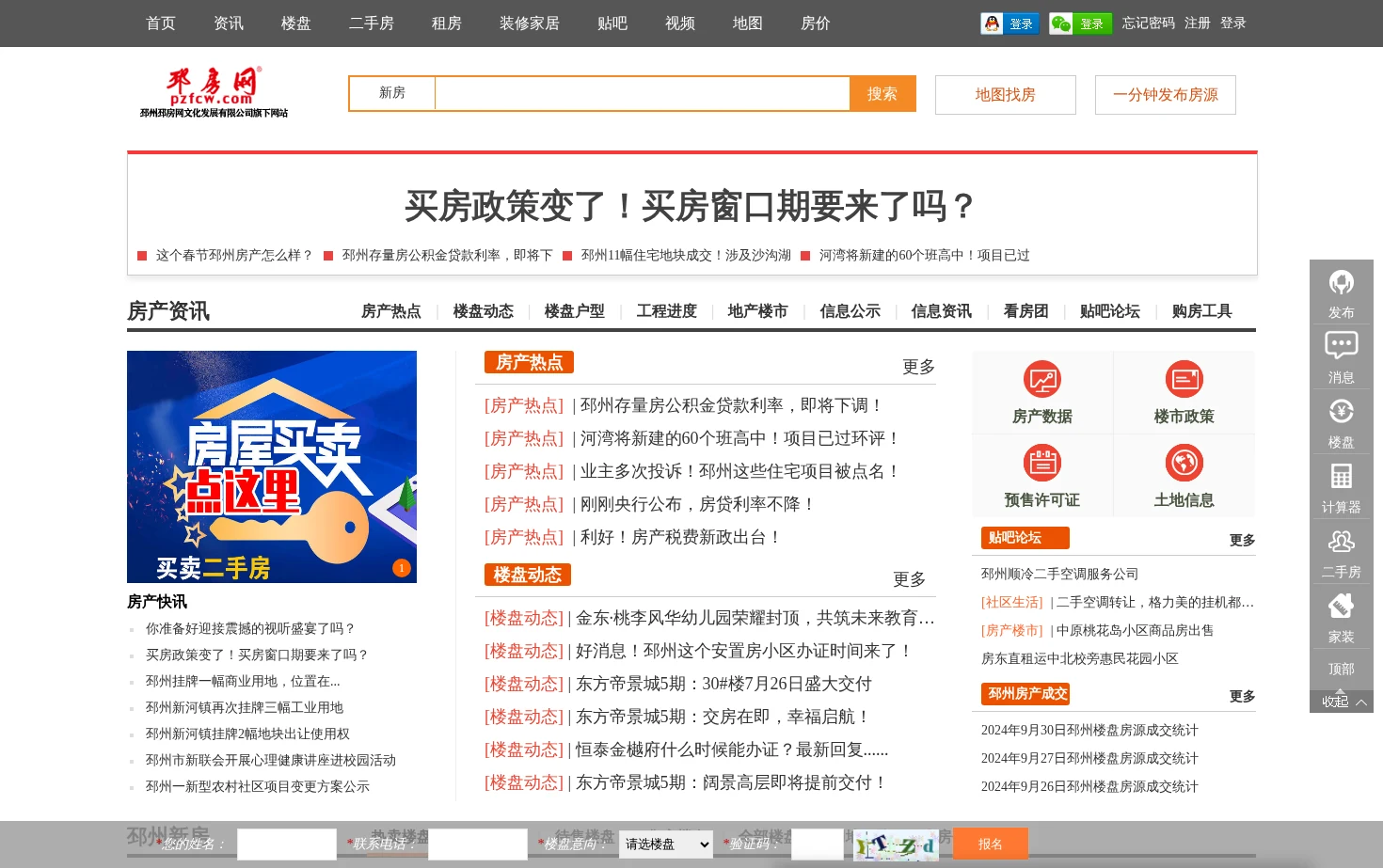Click 更多 next to 房产热点 section
The width and height of the screenshot is (1383, 868).
click(918, 367)
